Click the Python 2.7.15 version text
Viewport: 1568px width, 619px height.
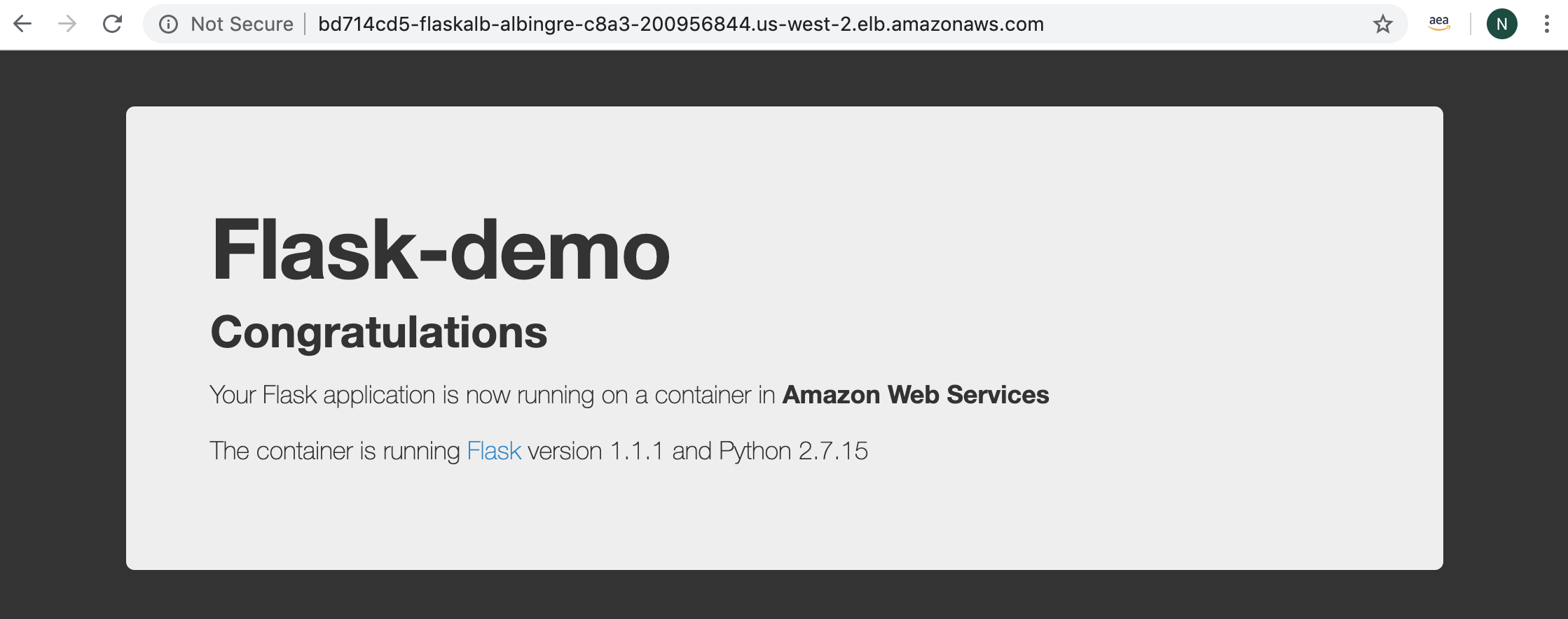tap(794, 451)
